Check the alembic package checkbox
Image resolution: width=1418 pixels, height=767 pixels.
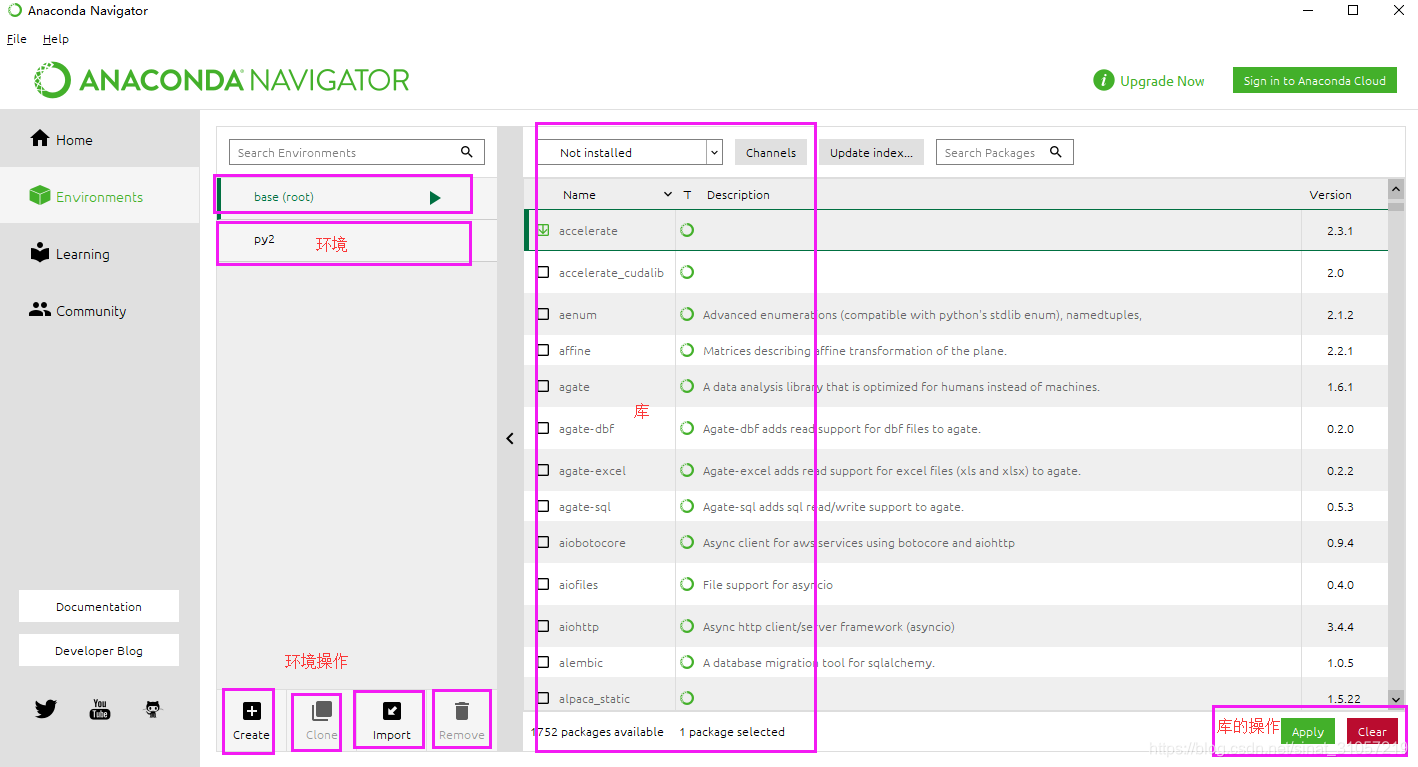point(544,662)
